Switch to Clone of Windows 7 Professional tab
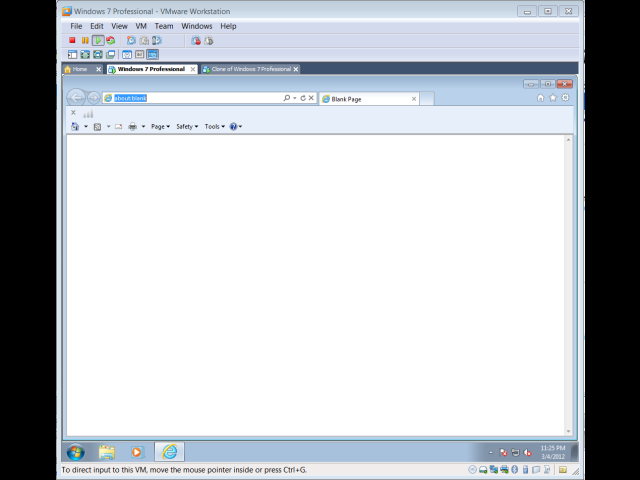Viewport: 640px width, 480px height. tap(250, 69)
